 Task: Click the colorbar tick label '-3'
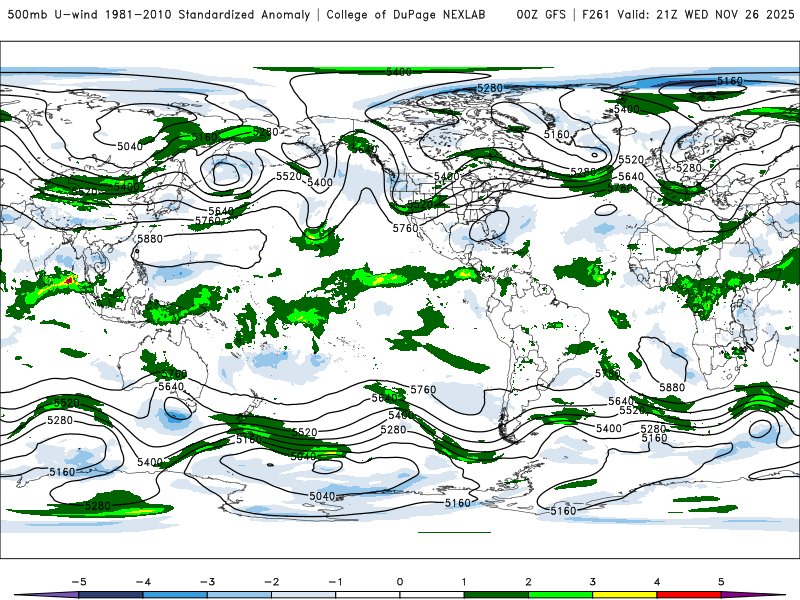207,582
